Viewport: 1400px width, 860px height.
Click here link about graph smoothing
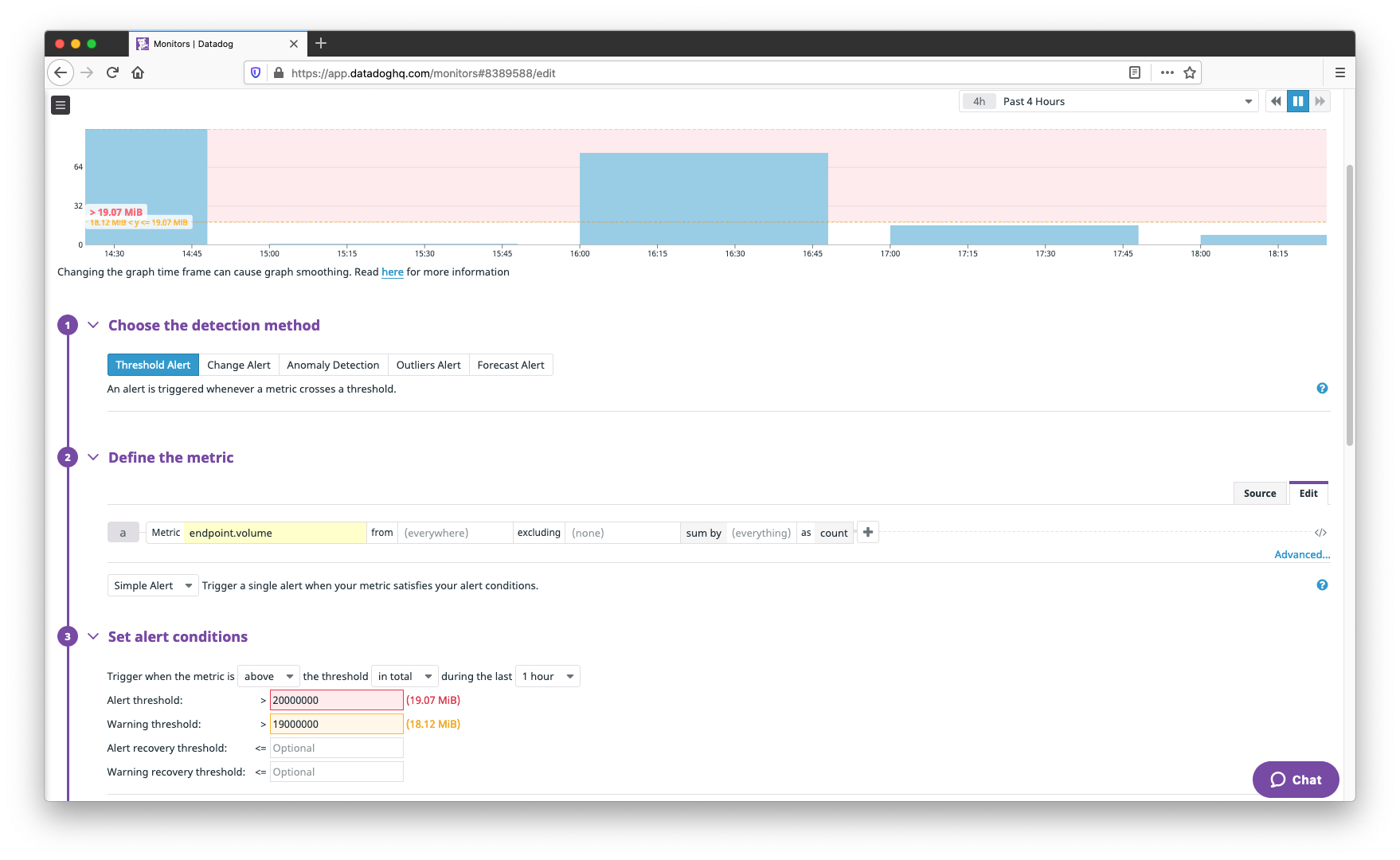point(392,272)
